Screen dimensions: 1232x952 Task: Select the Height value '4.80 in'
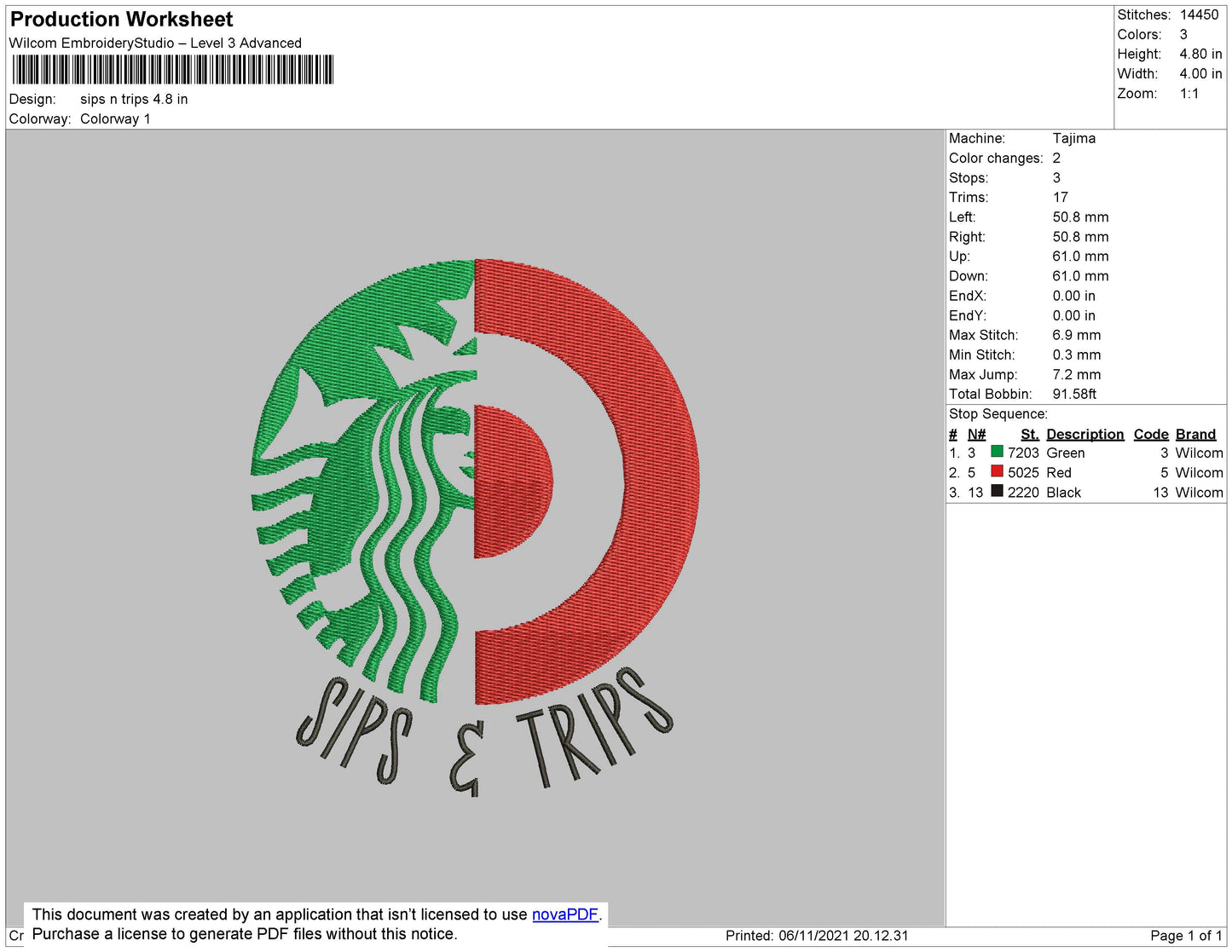click(x=1200, y=54)
